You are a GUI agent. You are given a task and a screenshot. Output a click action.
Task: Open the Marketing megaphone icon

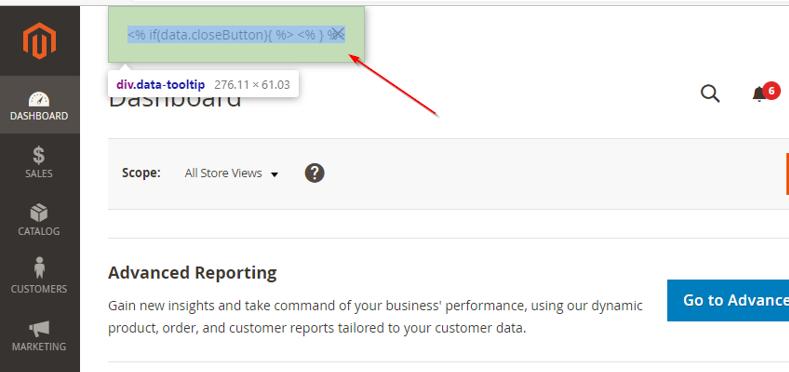pos(39,329)
